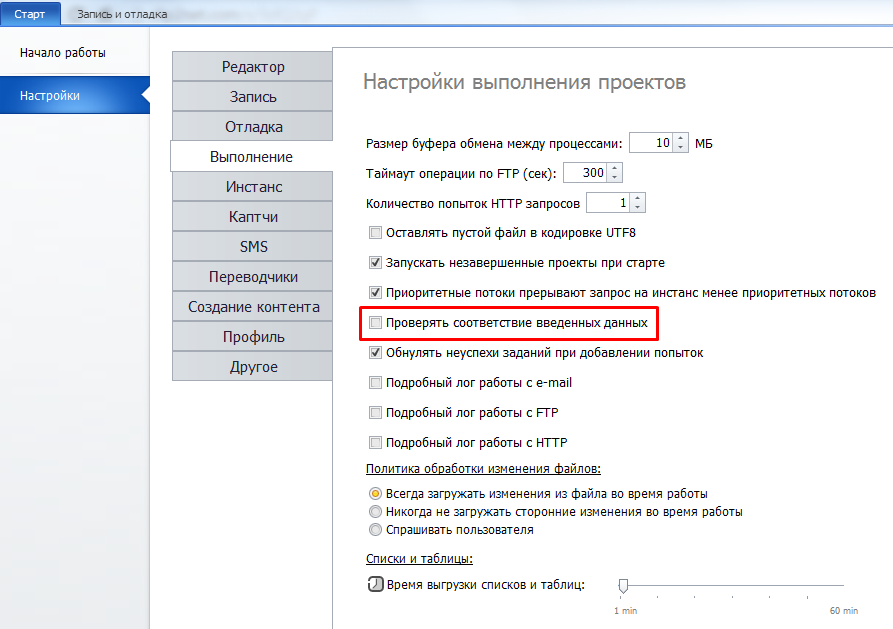Open the SMS settings tab
This screenshot has height=629, width=893.
252,247
